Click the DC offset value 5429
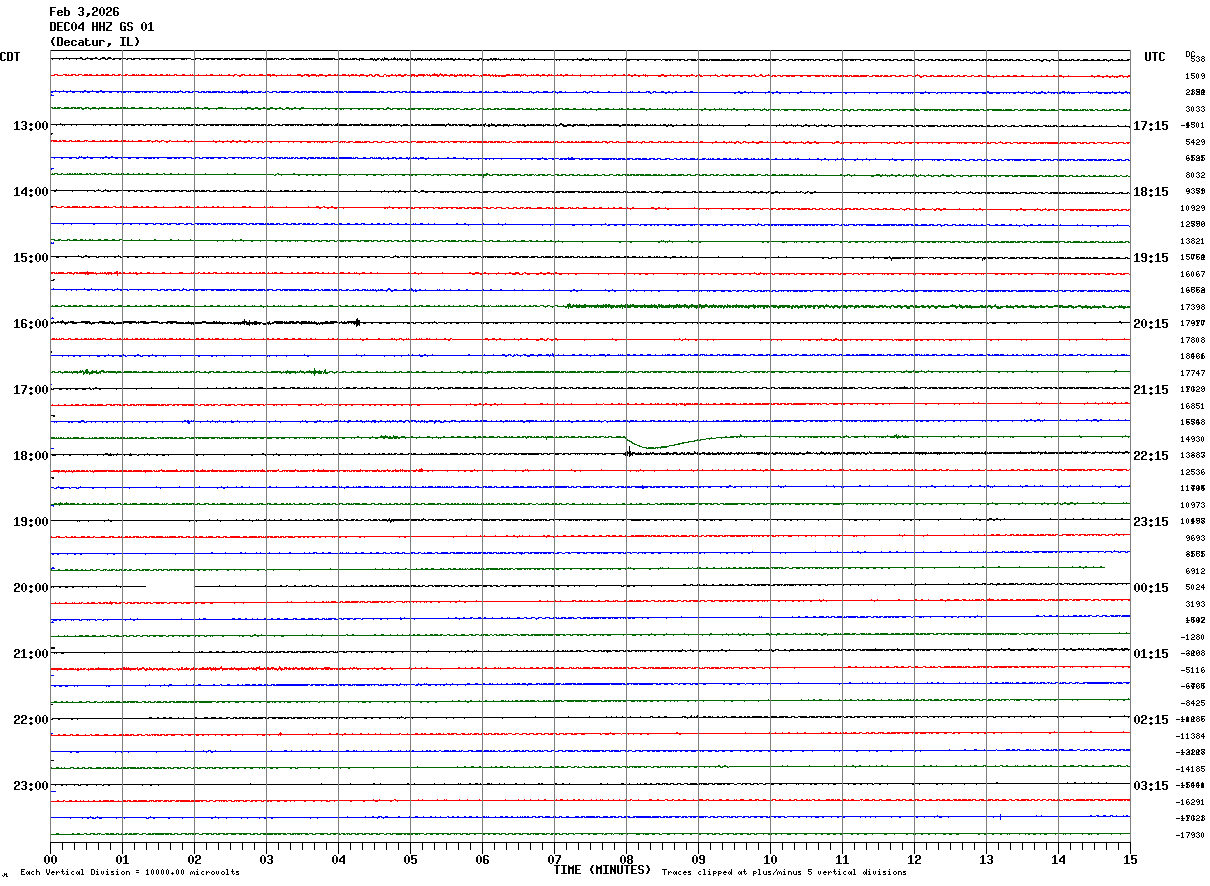1210x886 pixels. [x=1195, y=142]
